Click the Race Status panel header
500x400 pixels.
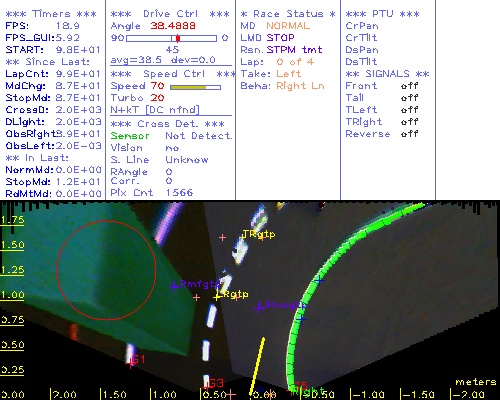click(288, 14)
